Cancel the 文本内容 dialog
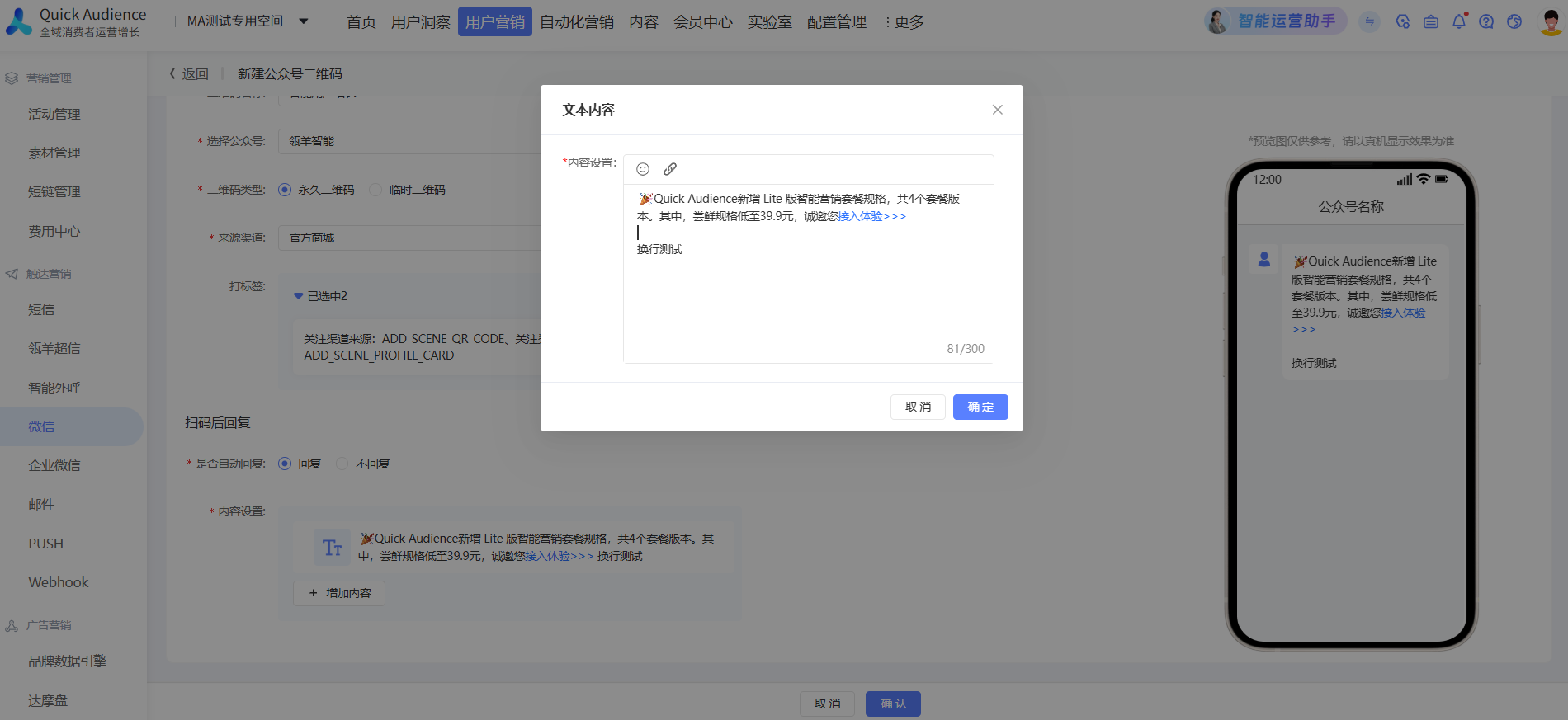Viewport: 1568px width, 720px height. pos(918,407)
